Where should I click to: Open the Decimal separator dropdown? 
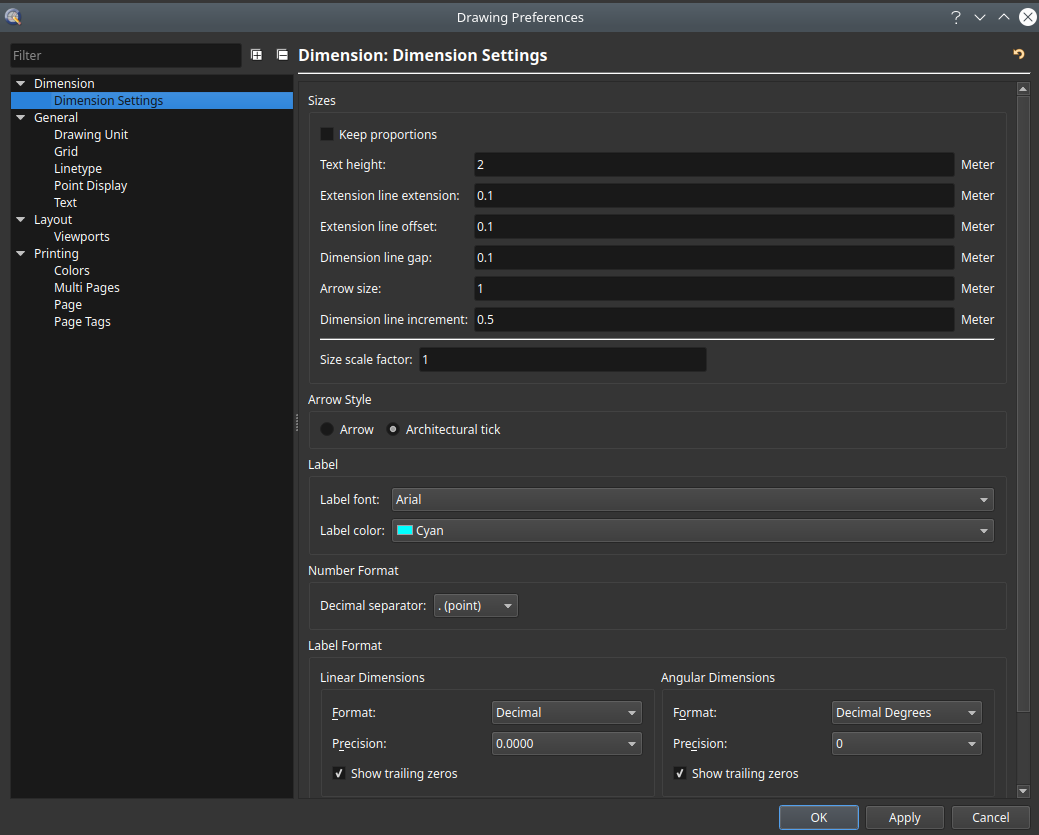point(476,606)
